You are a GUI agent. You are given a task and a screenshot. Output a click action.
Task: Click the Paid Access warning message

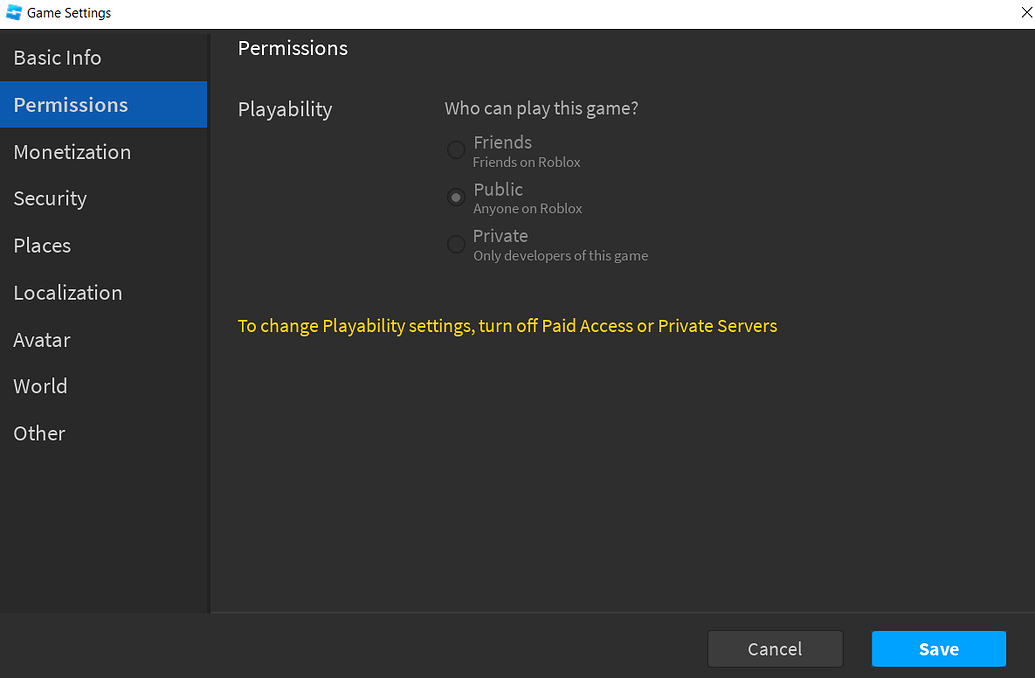[507, 325]
